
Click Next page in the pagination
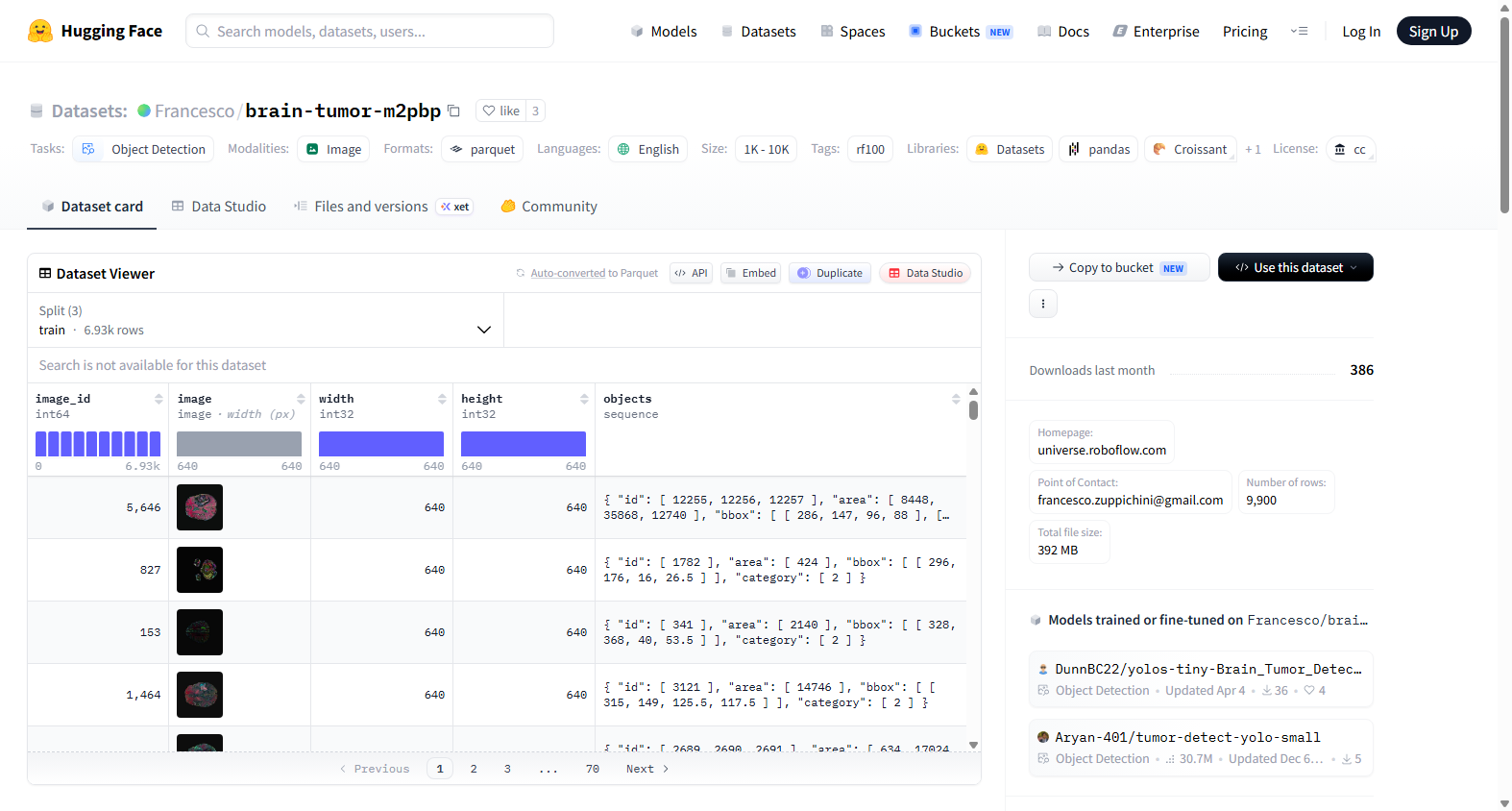coord(647,769)
